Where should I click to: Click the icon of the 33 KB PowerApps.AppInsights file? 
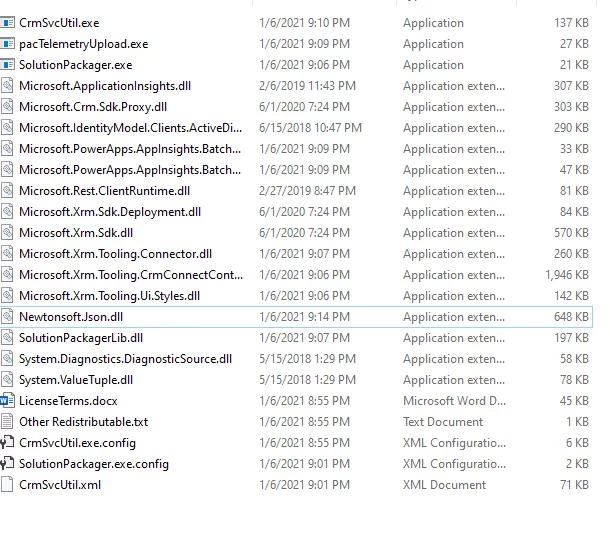7,149
